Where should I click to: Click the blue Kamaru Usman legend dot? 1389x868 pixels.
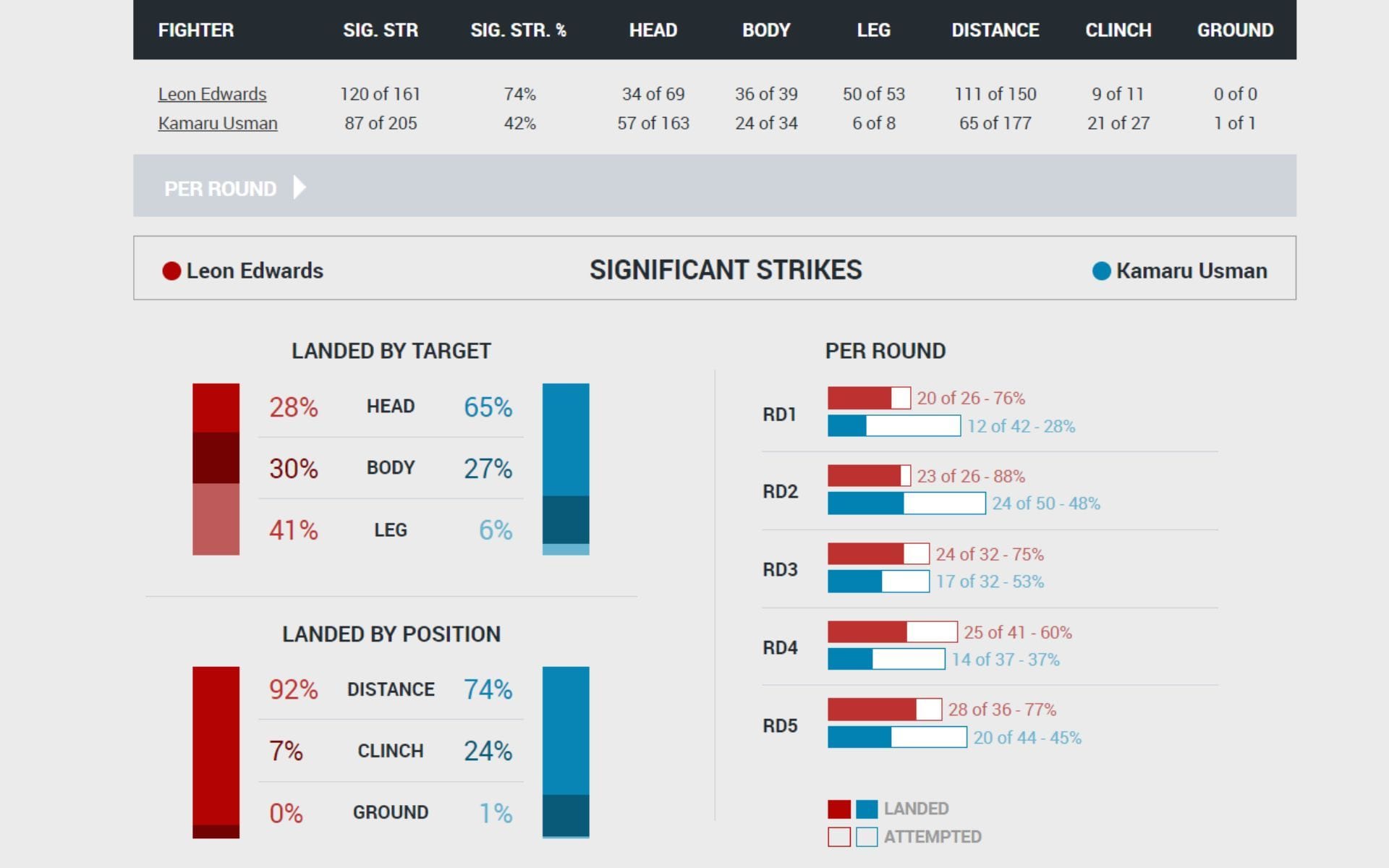(1100, 270)
